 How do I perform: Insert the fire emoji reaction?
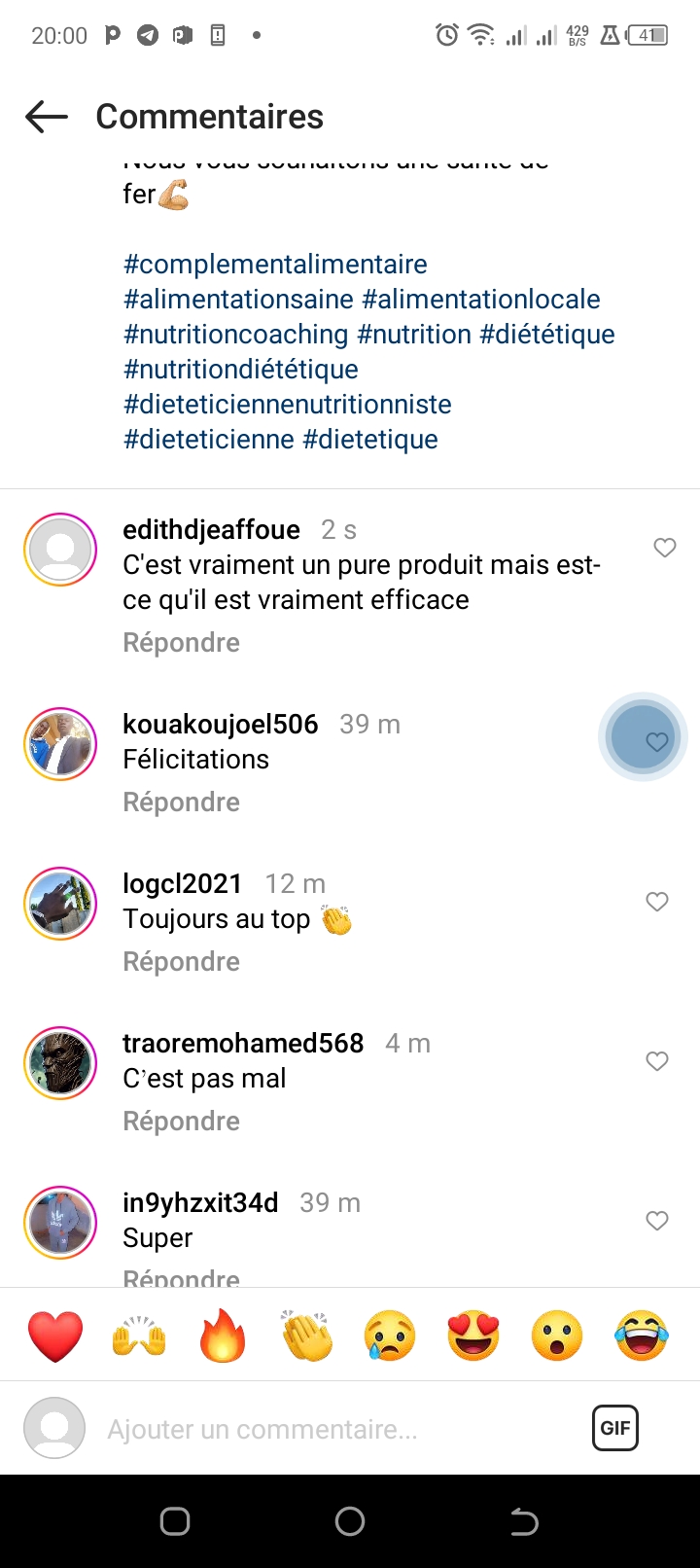coord(223,1335)
